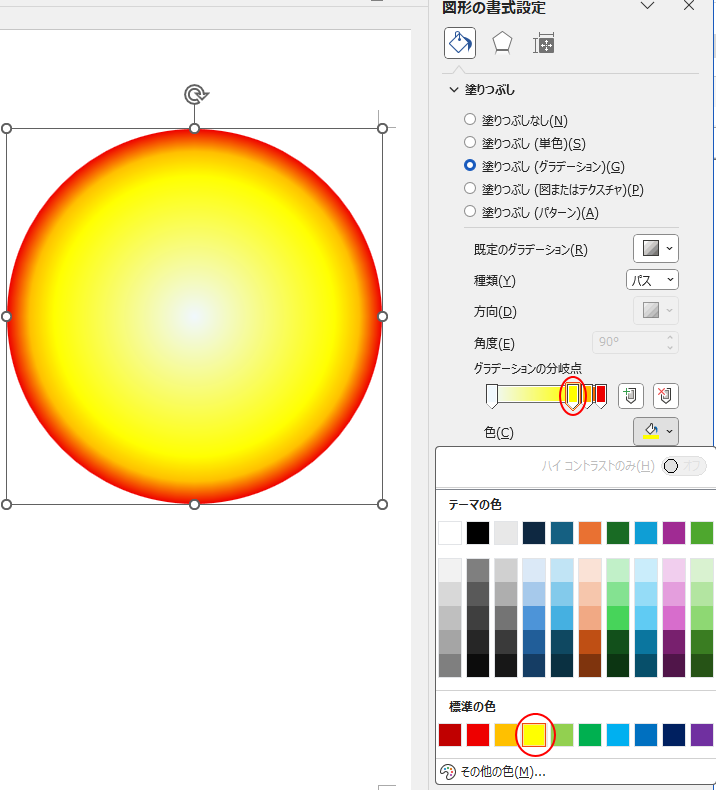Open the Fill & Line tab icon

[460, 43]
